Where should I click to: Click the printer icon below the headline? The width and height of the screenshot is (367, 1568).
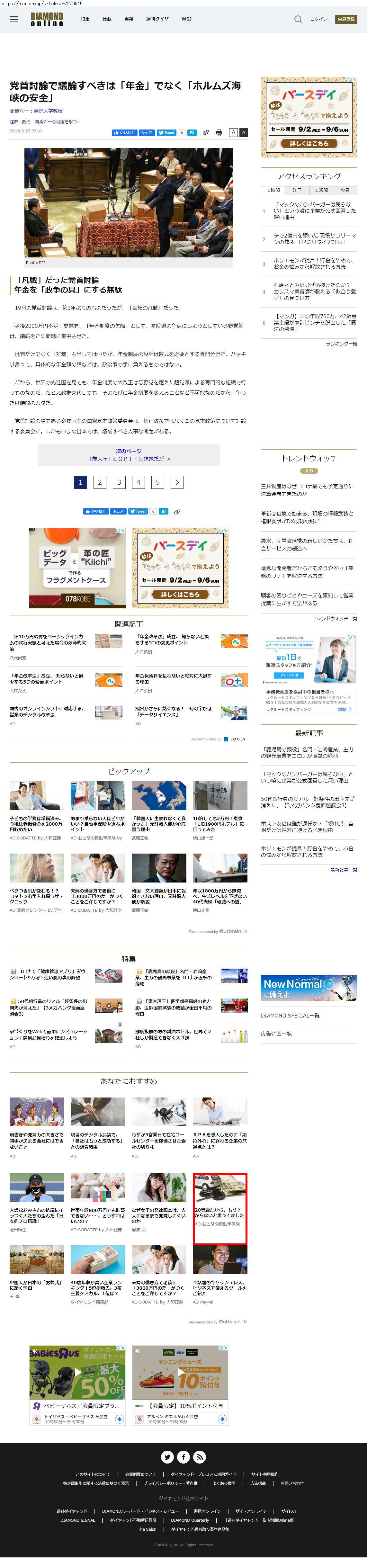coord(219,132)
